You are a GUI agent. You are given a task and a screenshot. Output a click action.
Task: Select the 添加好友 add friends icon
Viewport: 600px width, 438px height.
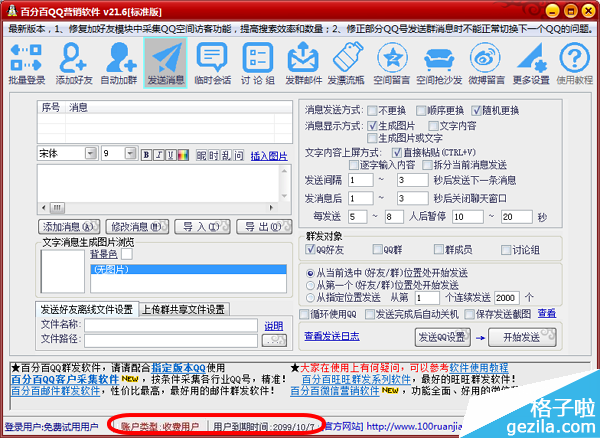coord(74,62)
